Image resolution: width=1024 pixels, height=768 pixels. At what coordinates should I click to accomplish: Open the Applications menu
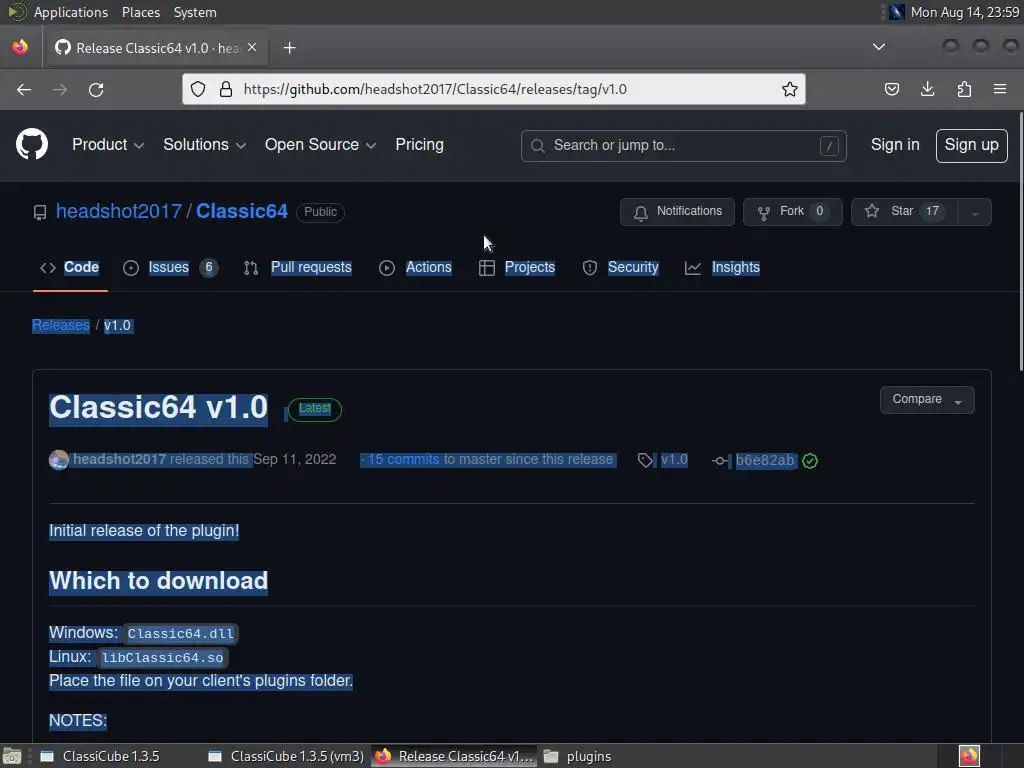pos(71,12)
